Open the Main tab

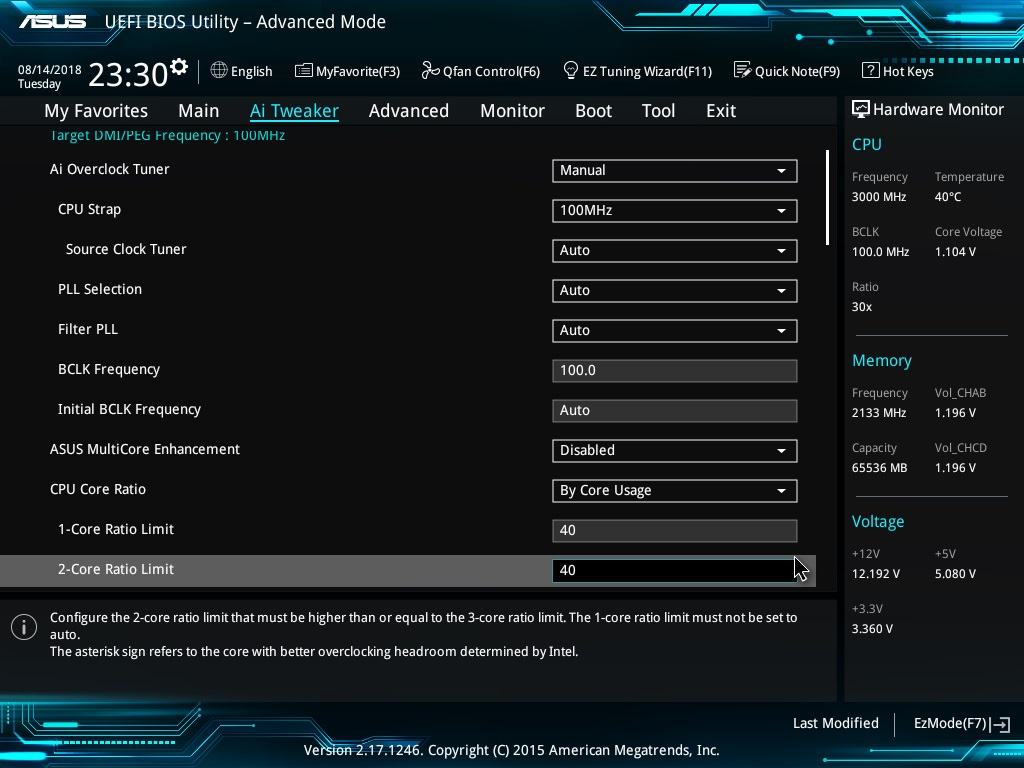pyautogui.click(x=199, y=111)
